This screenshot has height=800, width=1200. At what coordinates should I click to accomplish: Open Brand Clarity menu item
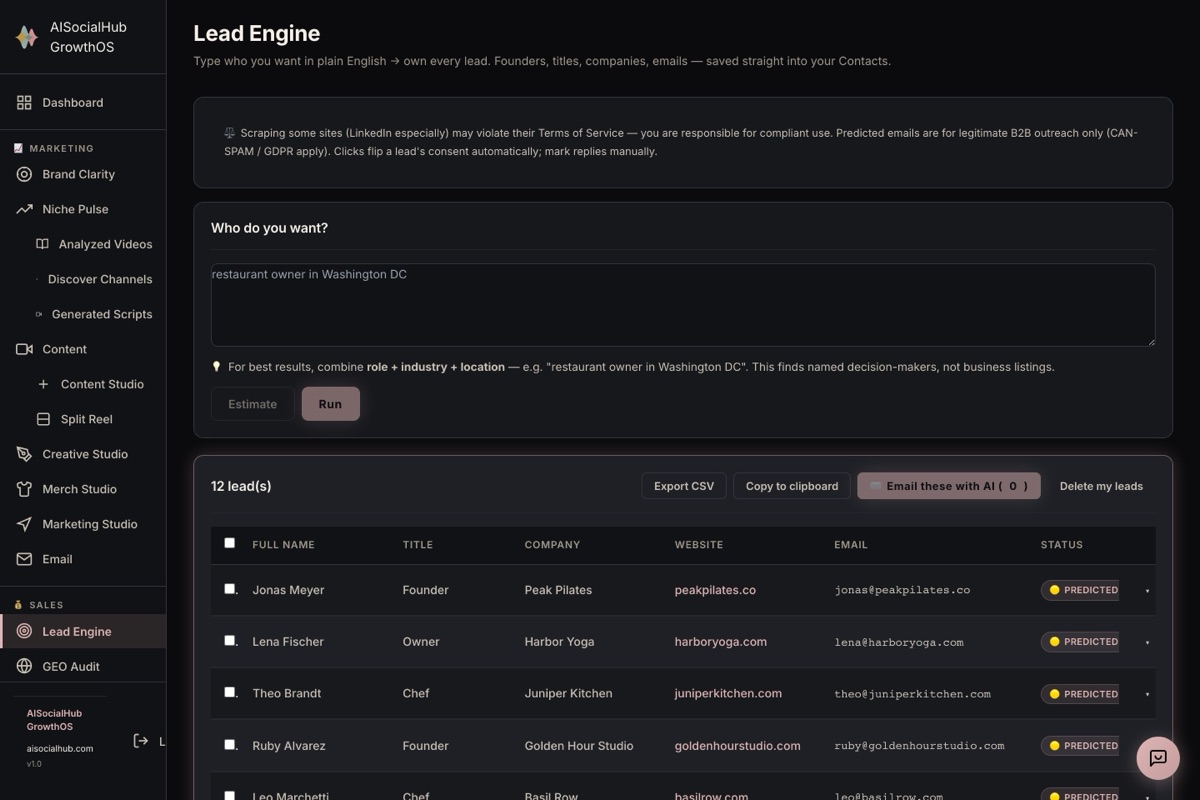point(83,174)
